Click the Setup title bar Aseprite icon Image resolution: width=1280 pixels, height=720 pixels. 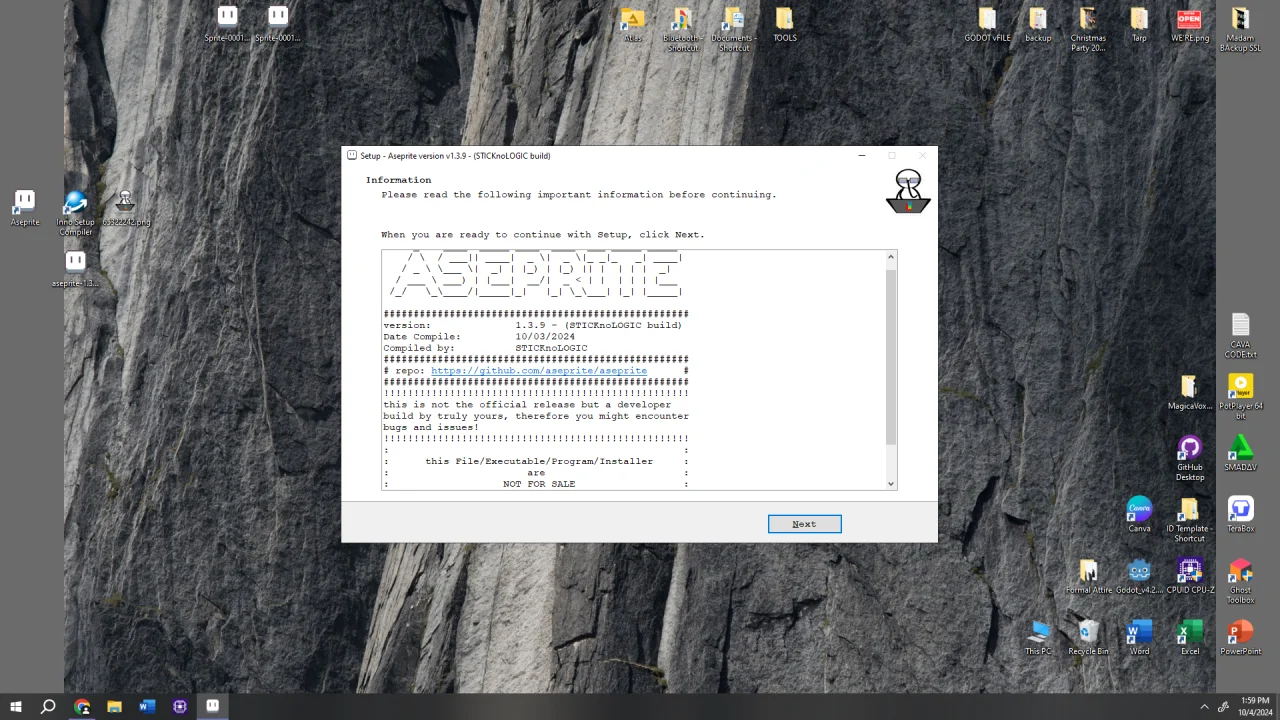click(352, 155)
